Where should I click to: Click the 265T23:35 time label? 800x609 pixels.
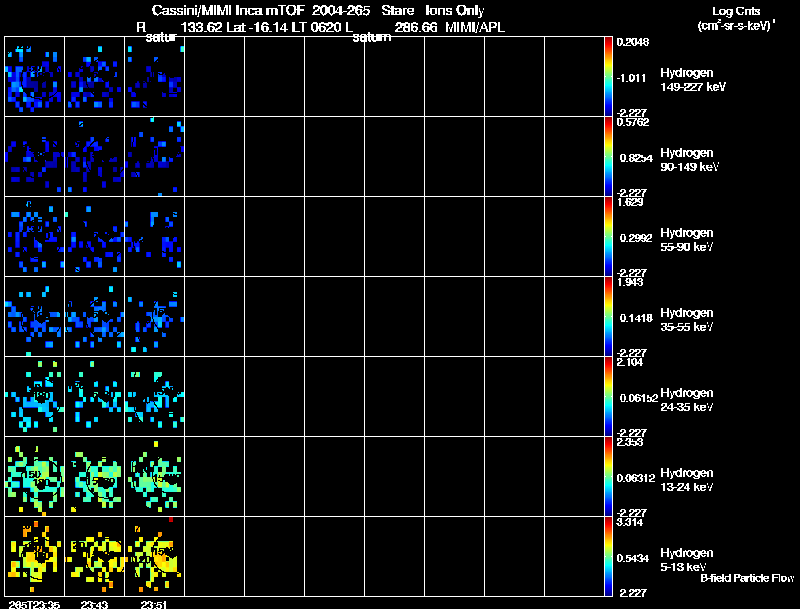coord(34,604)
